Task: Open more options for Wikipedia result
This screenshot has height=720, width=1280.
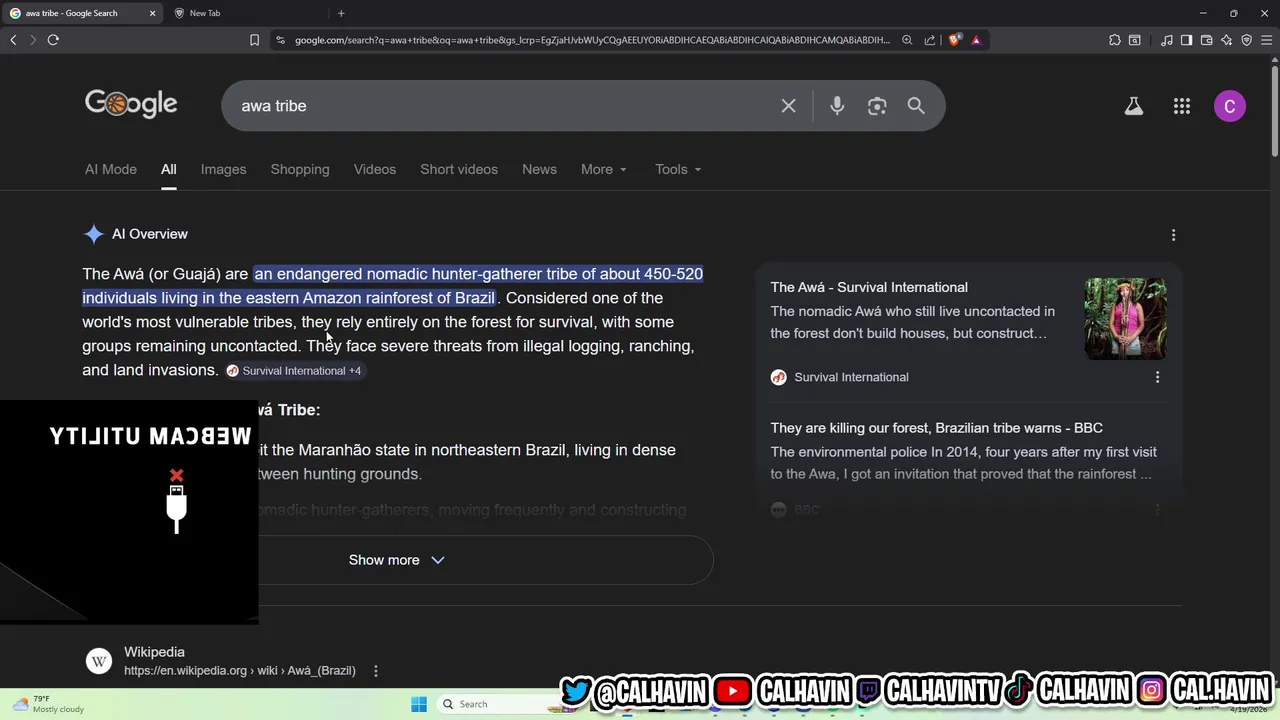Action: pyautogui.click(x=376, y=671)
